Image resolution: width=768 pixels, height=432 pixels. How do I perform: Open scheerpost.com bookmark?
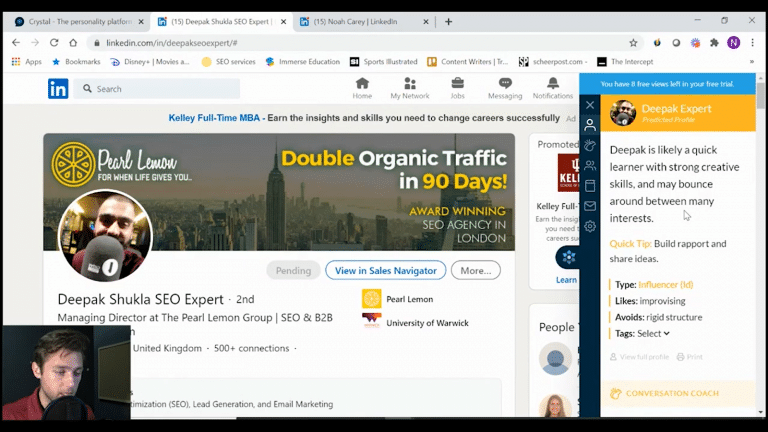point(553,62)
